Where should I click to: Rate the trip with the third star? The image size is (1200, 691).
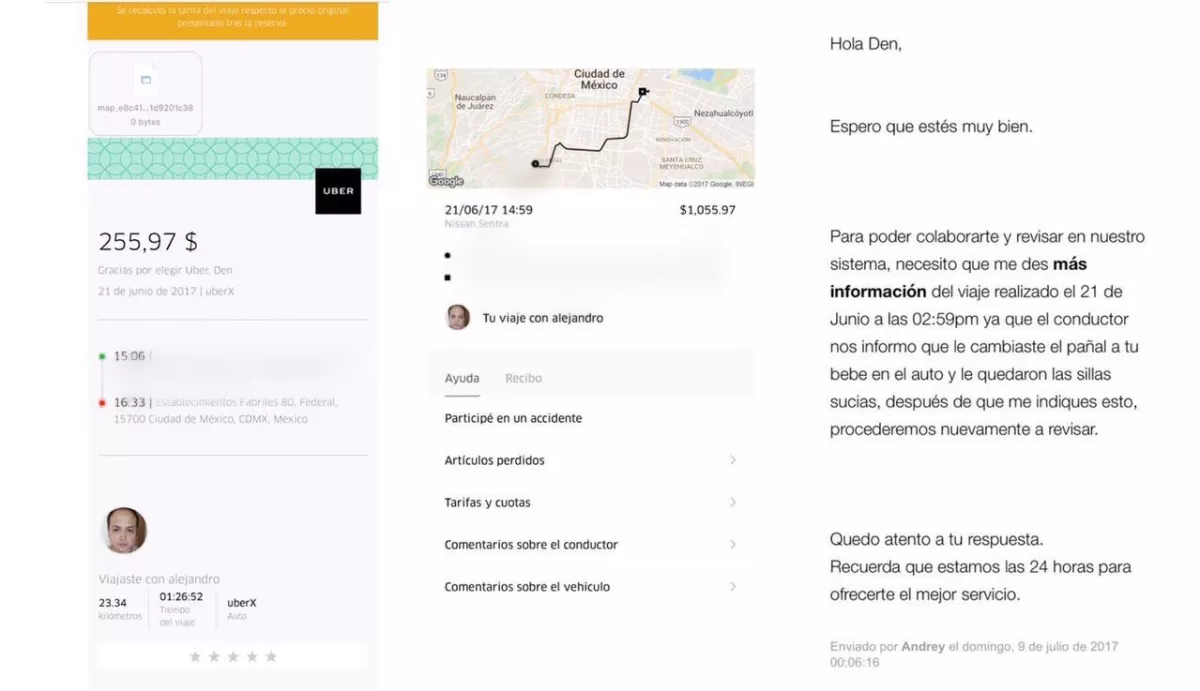click(x=233, y=657)
